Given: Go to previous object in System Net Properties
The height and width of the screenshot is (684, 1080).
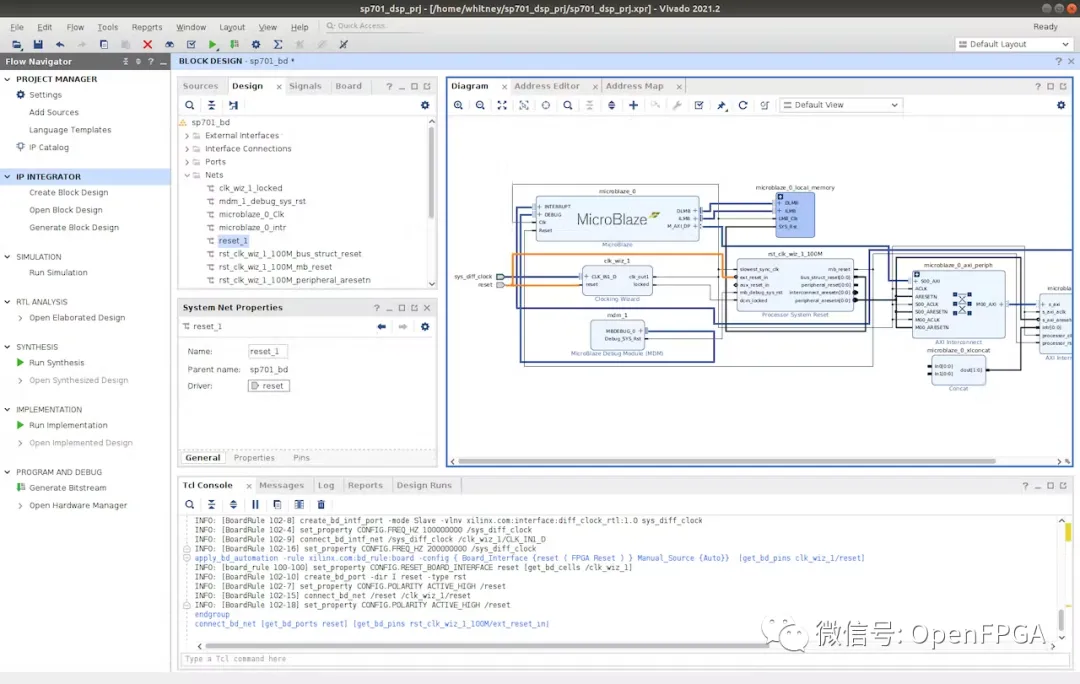Looking at the screenshot, I should click(x=382, y=327).
